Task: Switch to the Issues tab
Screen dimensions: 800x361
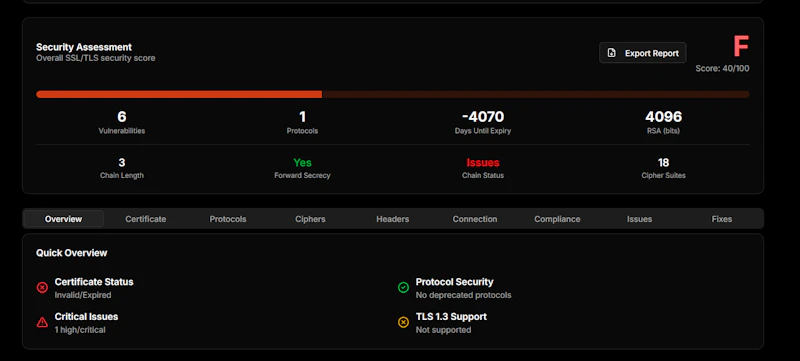Action: tap(639, 219)
